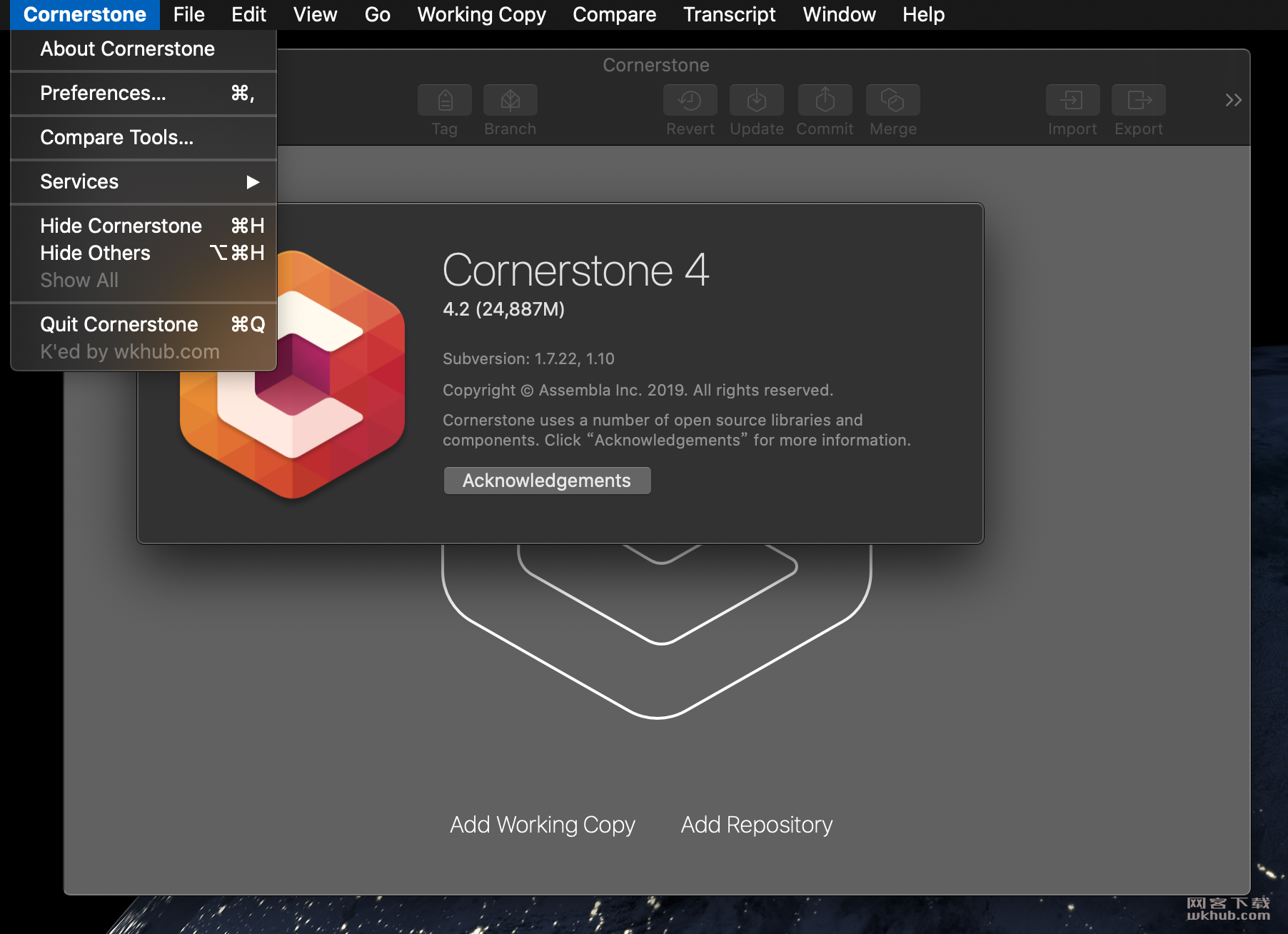Open the Window menu
This screenshot has width=1288, height=934.
(x=839, y=14)
